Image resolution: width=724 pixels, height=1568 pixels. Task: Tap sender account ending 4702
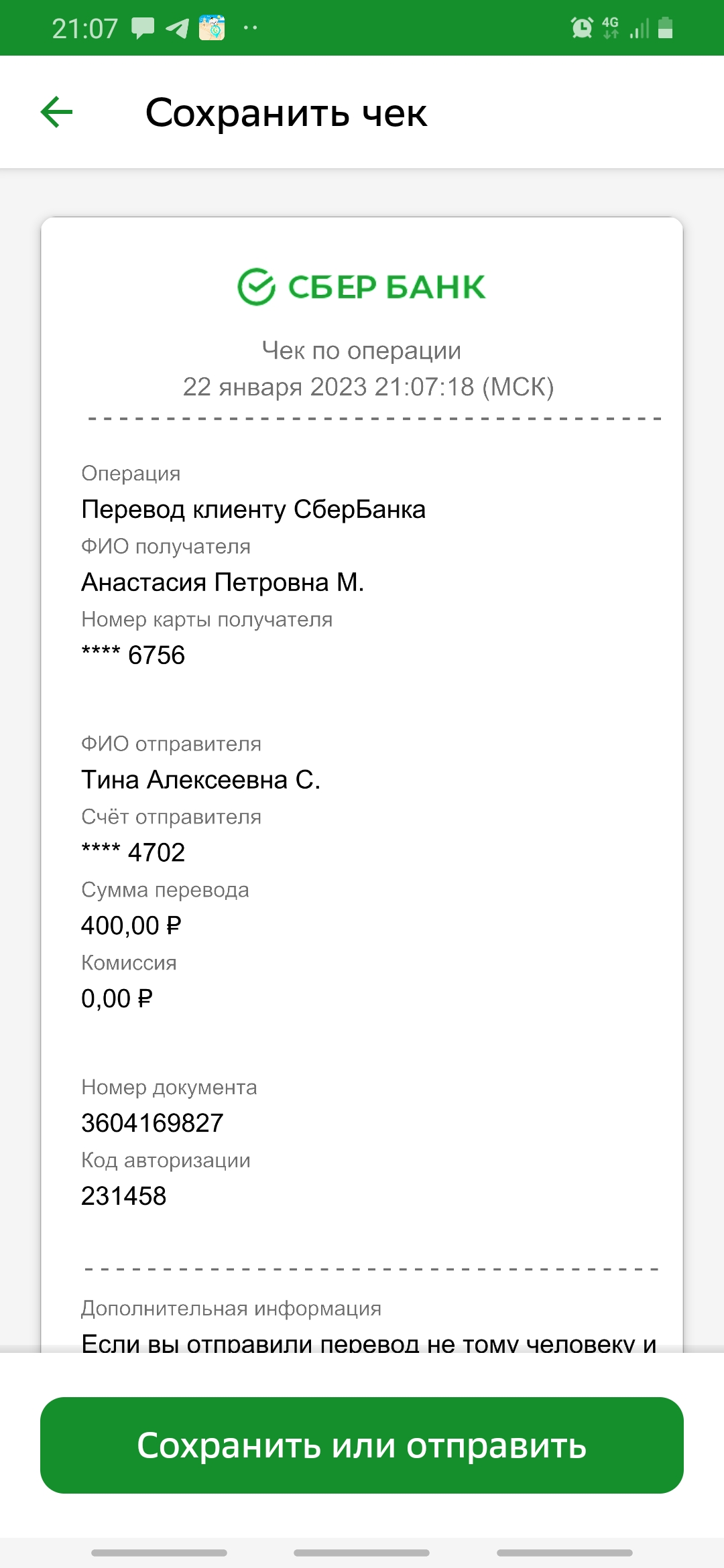click(133, 852)
